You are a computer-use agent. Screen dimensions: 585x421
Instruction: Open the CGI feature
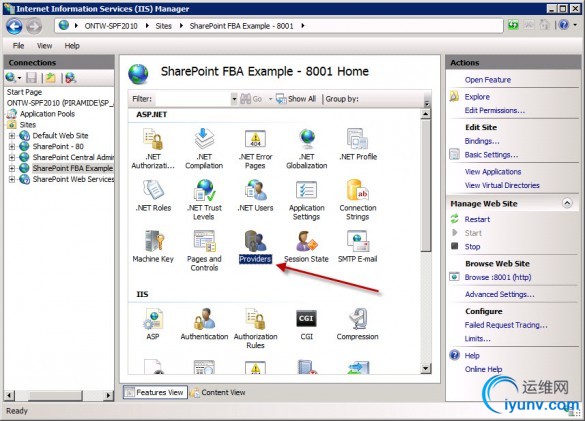(x=306, y=324)
